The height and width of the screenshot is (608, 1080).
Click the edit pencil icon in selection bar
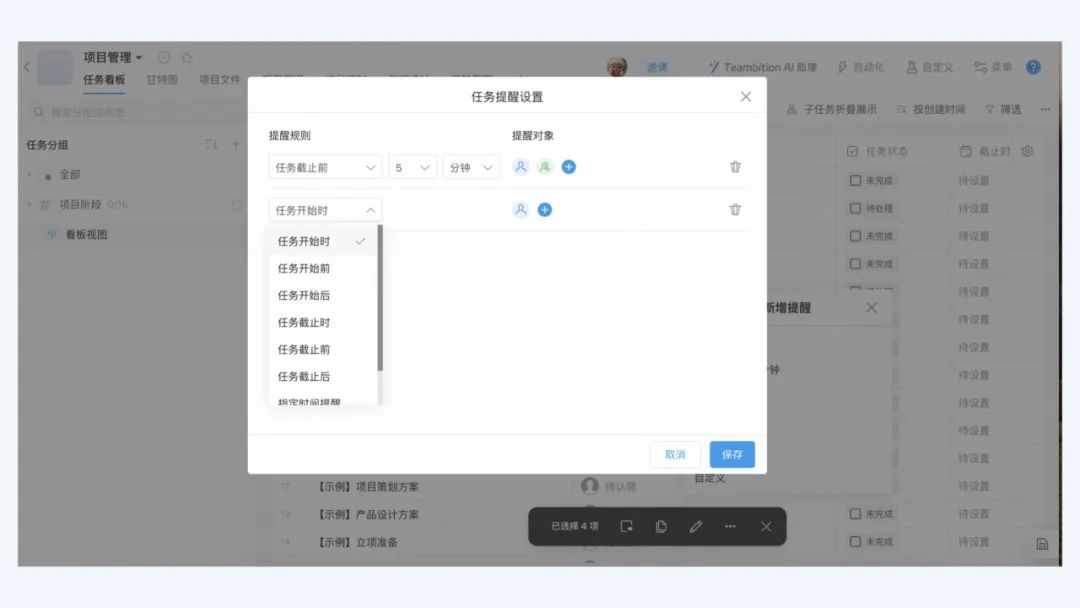click(696, 527)
